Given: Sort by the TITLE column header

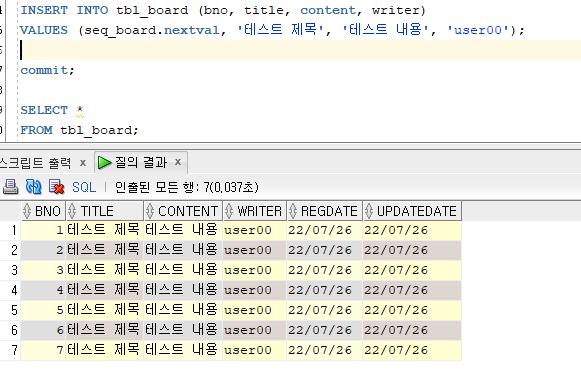Looking at the screenshot, I should point(104,211).
